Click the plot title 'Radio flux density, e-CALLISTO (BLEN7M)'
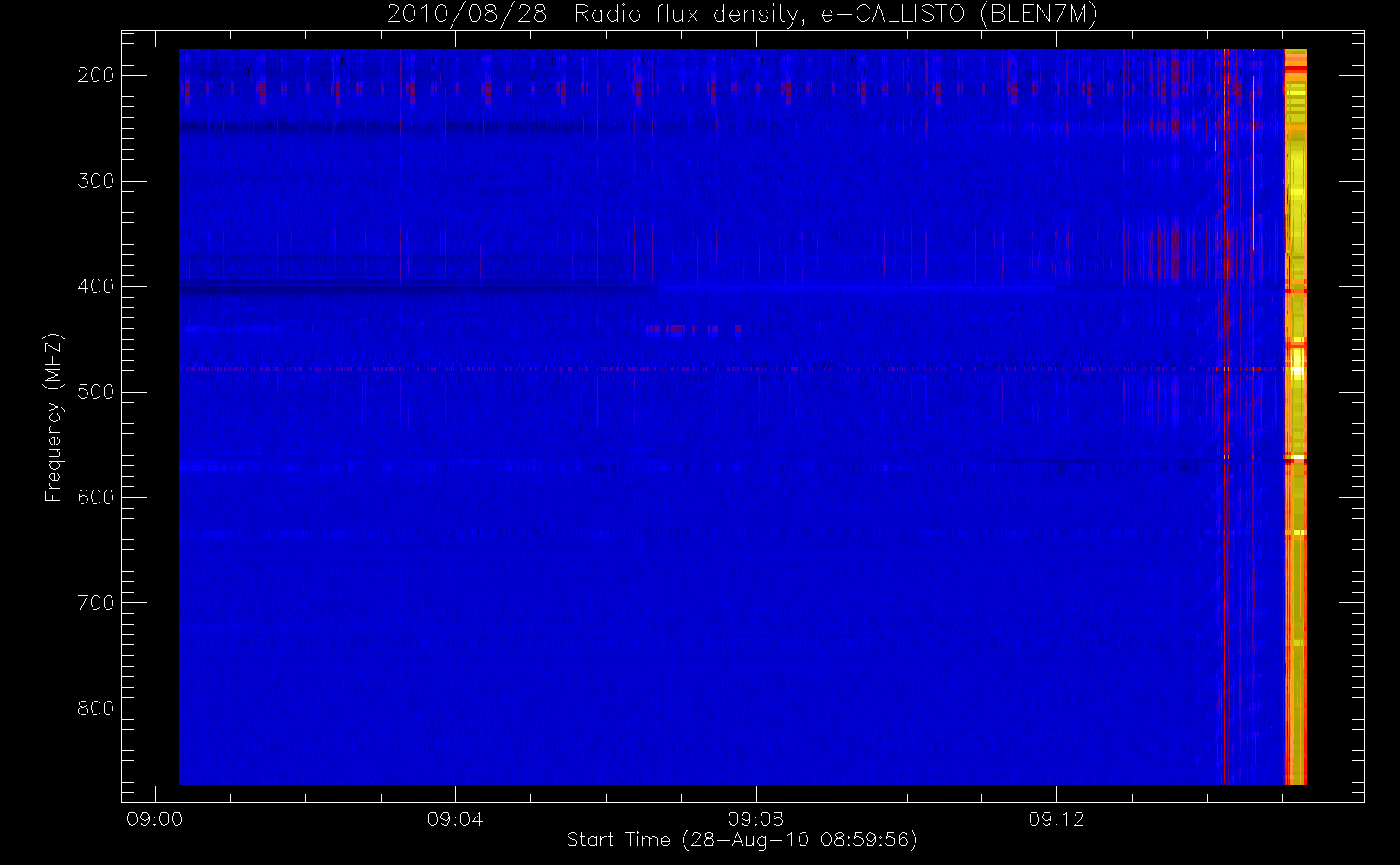1400x865 pixels. tap(836, 14)
